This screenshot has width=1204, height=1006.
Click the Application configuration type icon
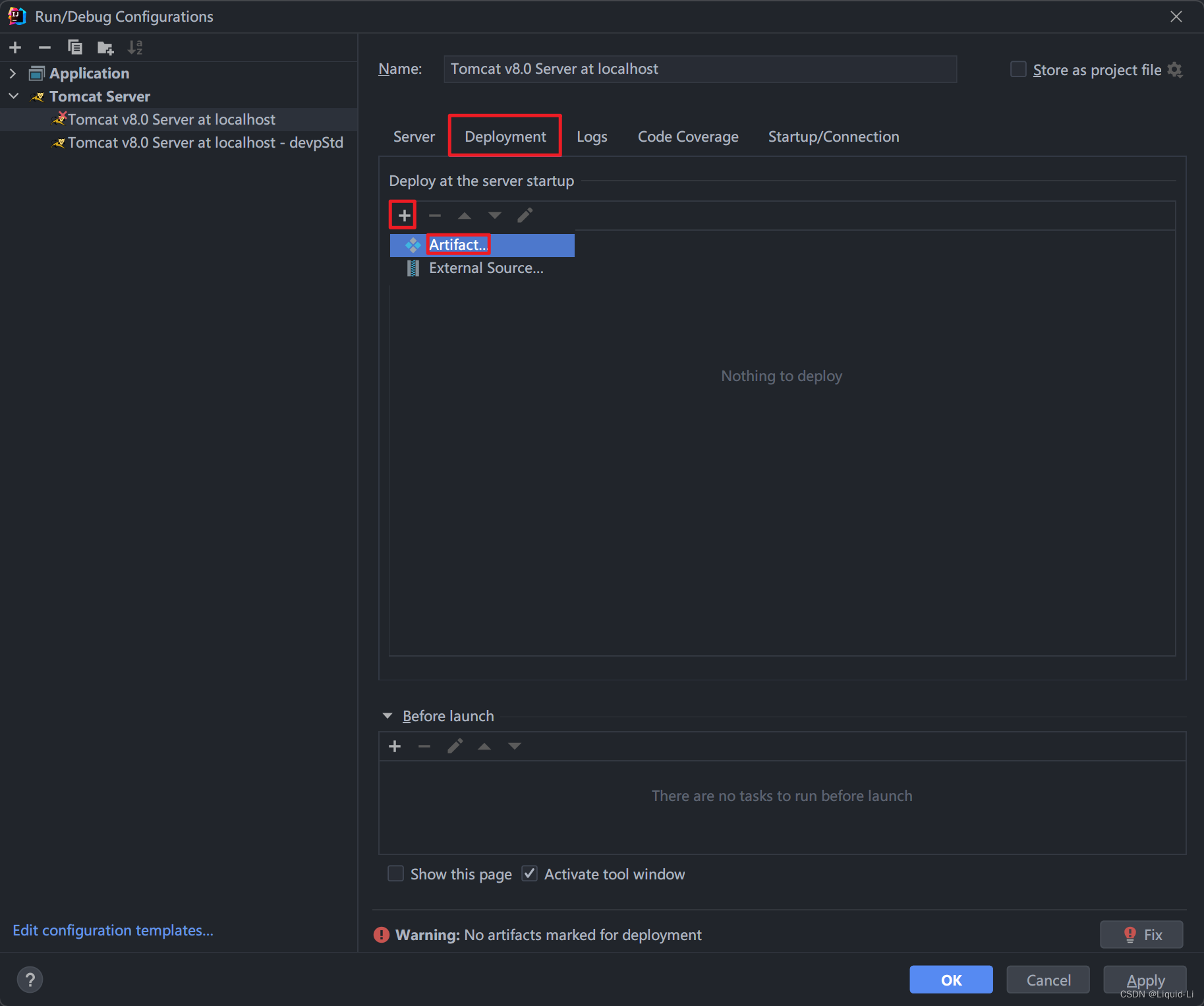(x=37, y=73)
